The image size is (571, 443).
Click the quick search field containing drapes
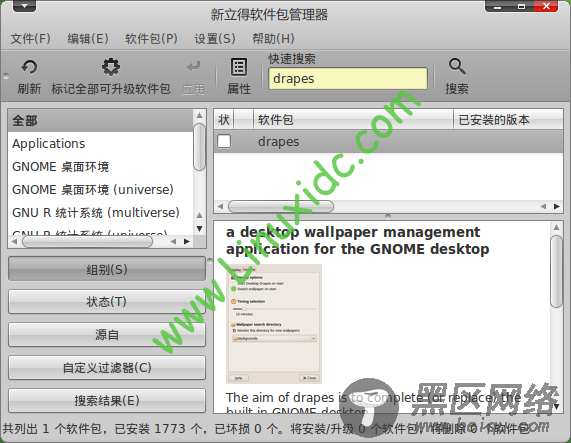[x=348, y=78]
